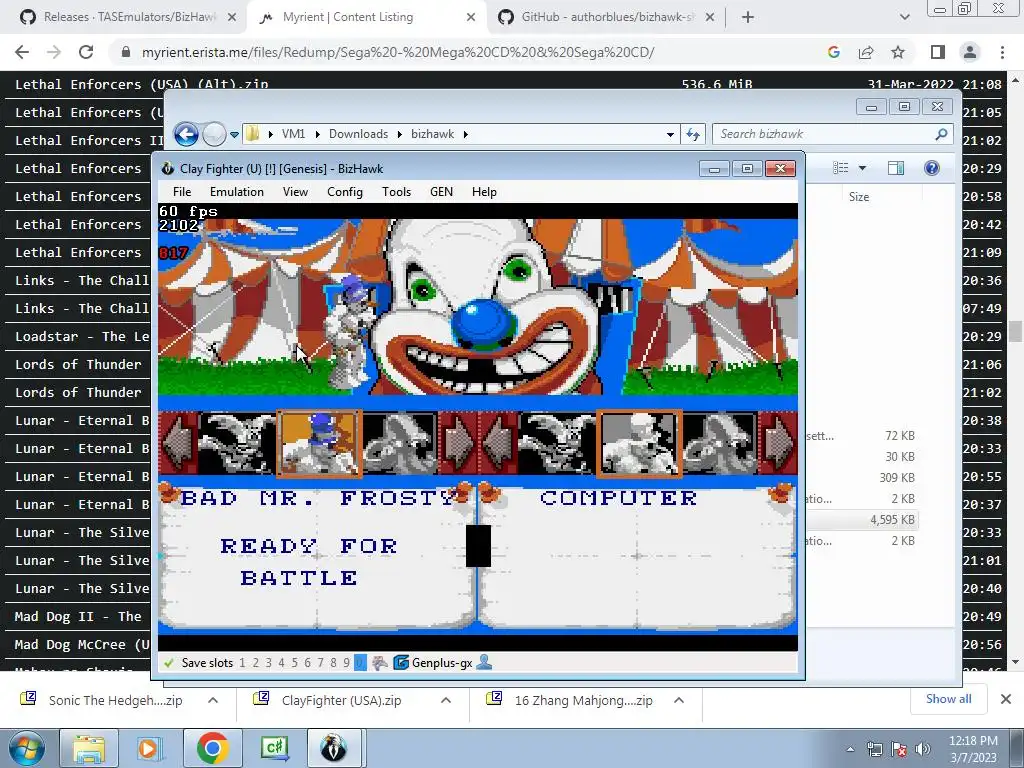1024x768 pixels.
Task: Click the green checkmark status icon in BizHawk
Action: coord(169,663)
